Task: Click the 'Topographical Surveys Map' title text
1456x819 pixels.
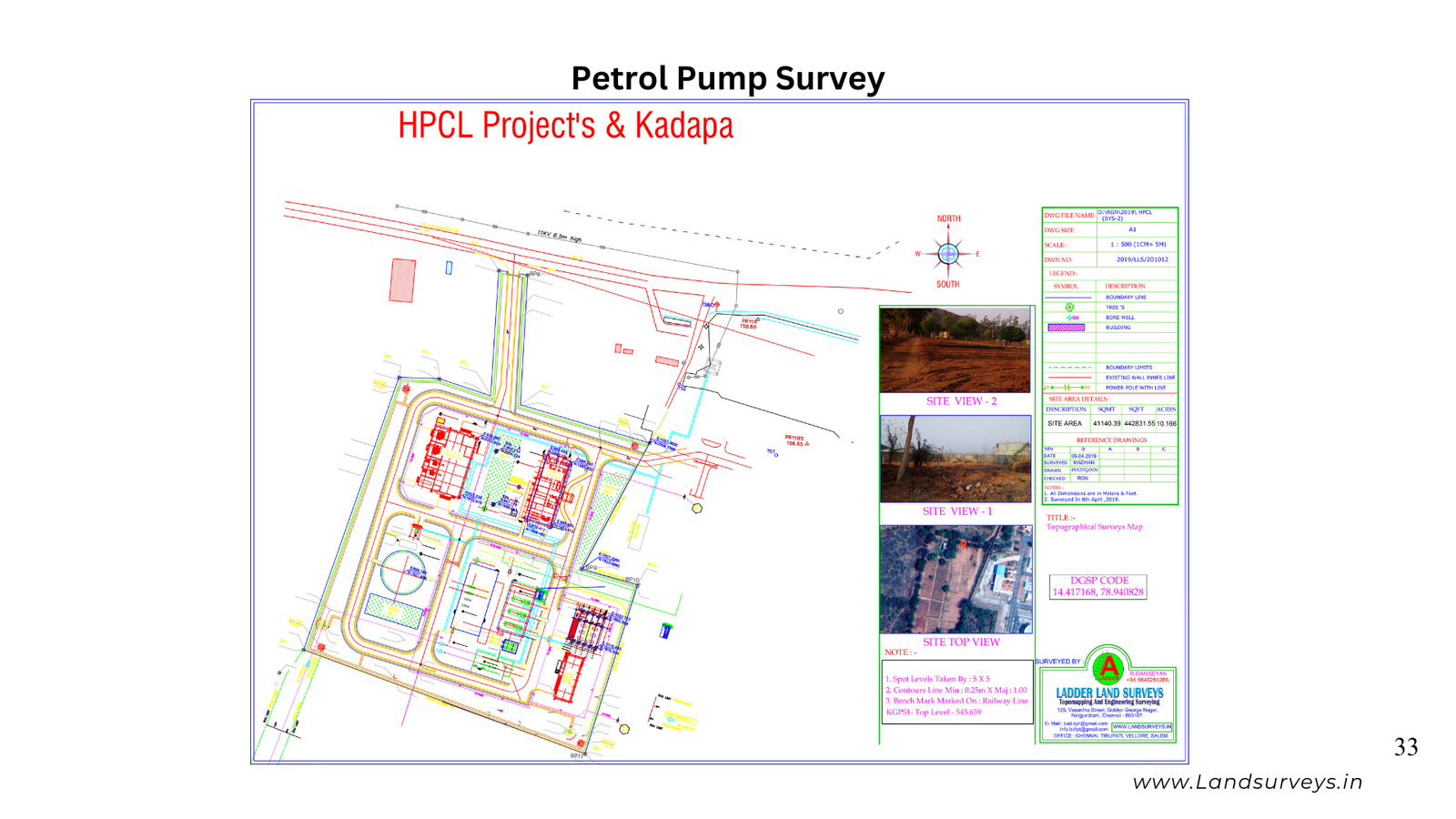Action: (1094, 527)
